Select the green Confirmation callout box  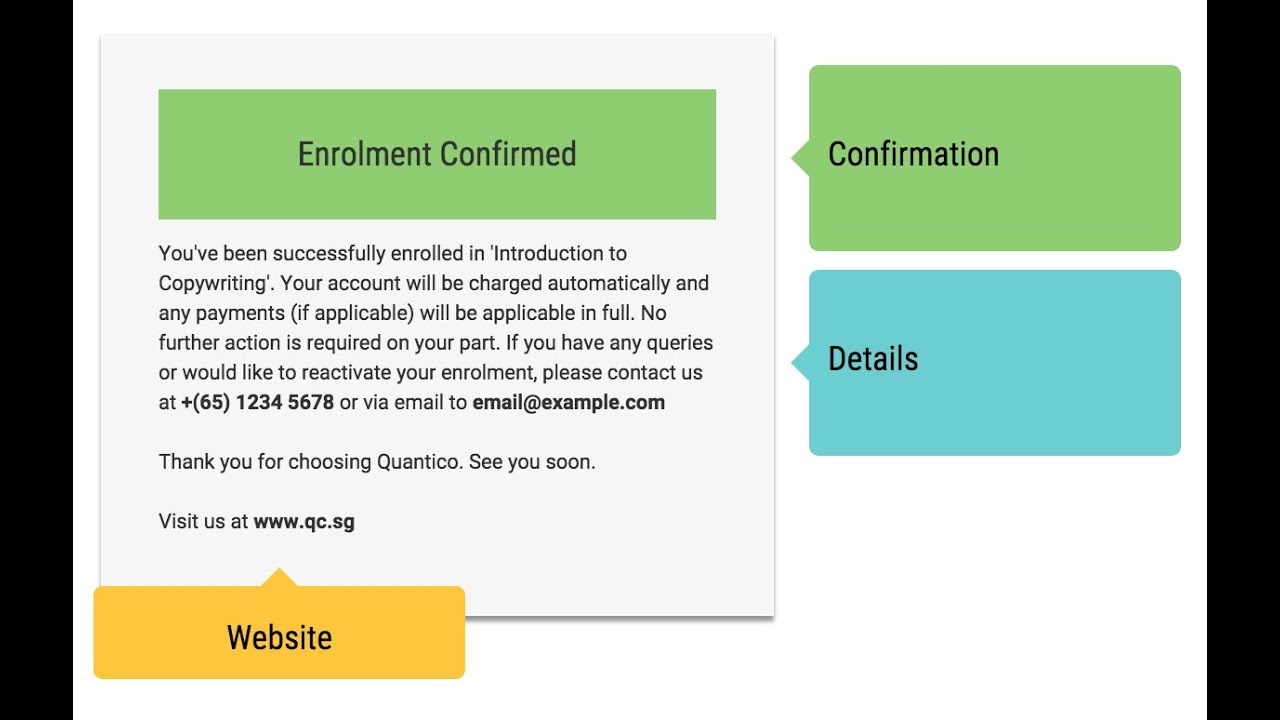[x=994, y=158]
